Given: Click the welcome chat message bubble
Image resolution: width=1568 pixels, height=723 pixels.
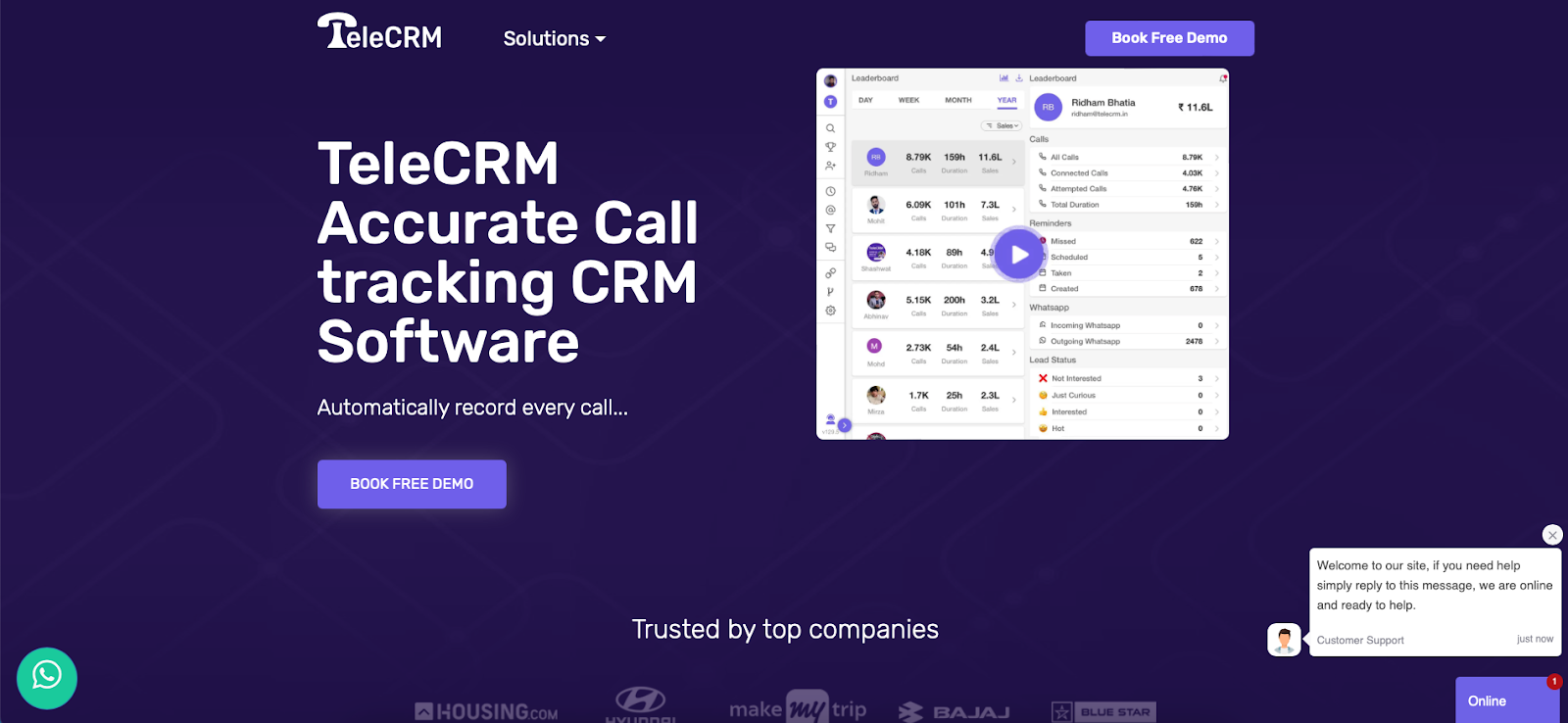Looking at the screenshot, I should (1435, 602).
